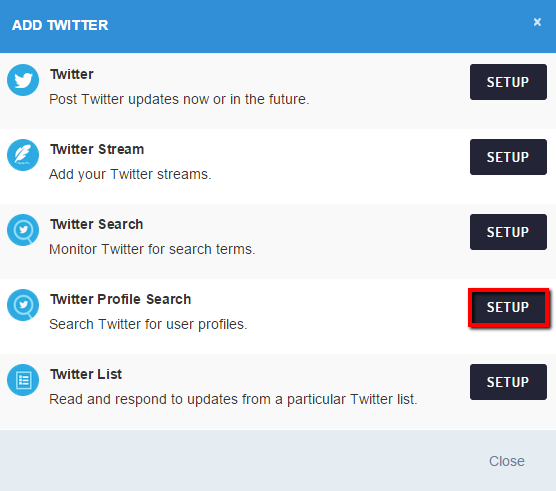The width and height of the screenshot is (556, 491).
Task: Select the Twitter List heading
Action: pyautogui.click(x=86, y=374)
